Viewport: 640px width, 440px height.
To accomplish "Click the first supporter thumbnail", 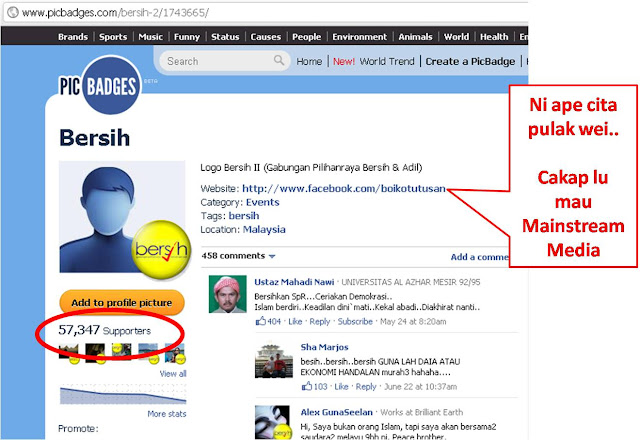I will pyautogui.click(x=69, y=352).
